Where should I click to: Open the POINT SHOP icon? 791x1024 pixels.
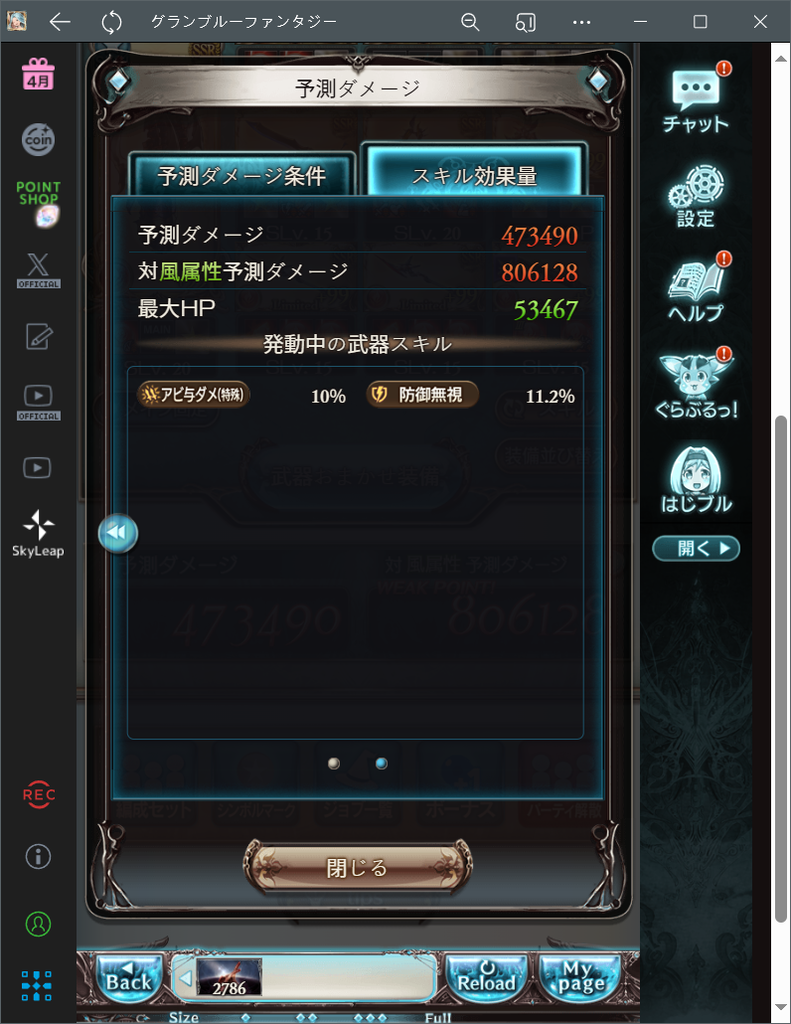[38, 203]
